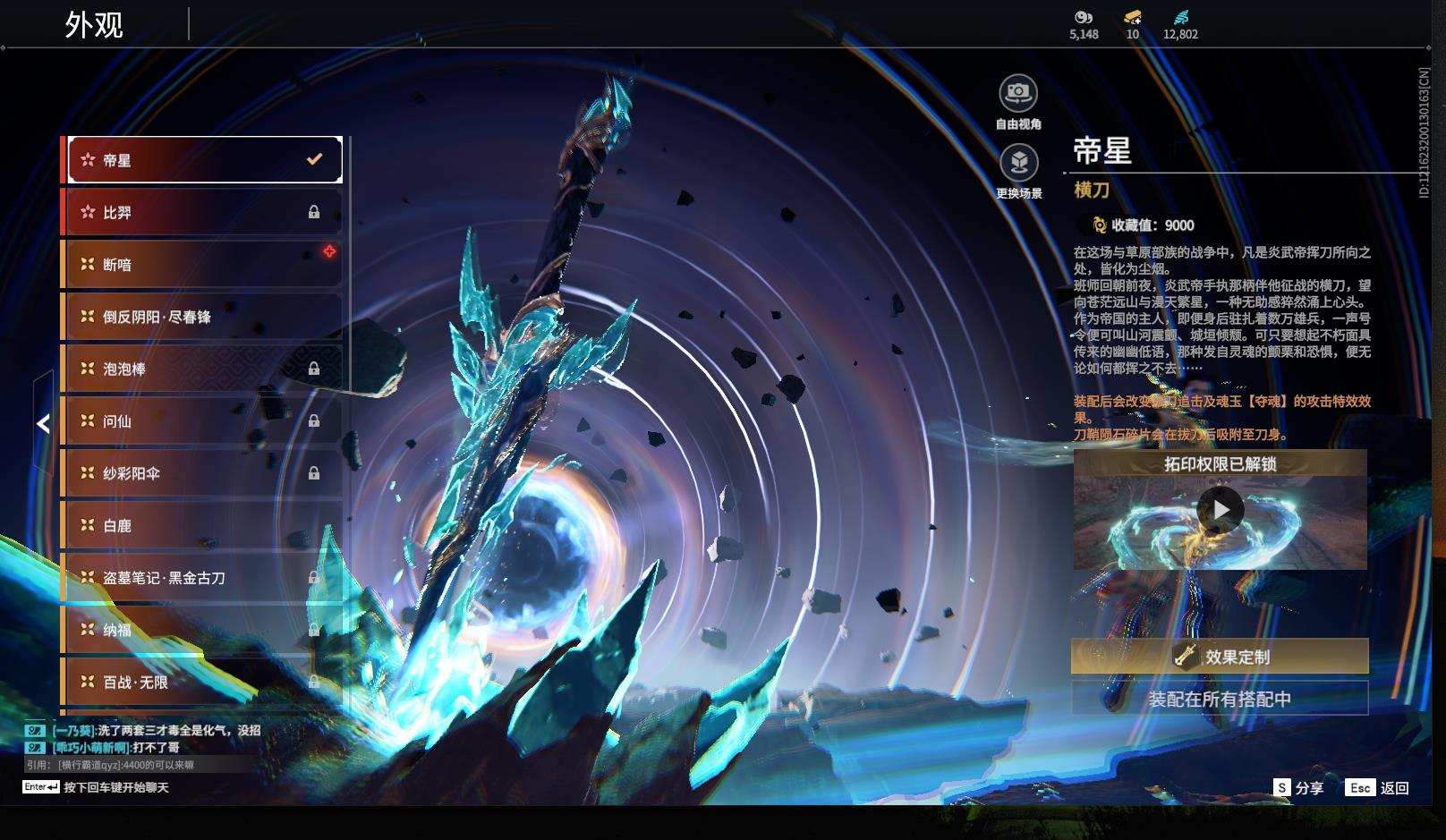Select the 比羿 skin entry
This screenshot has width=1446, height=840.
tap(204, 212)
